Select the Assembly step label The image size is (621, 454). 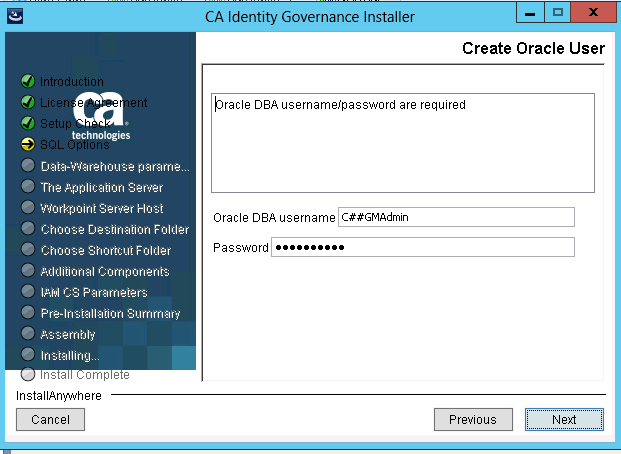tap(68, 335)
